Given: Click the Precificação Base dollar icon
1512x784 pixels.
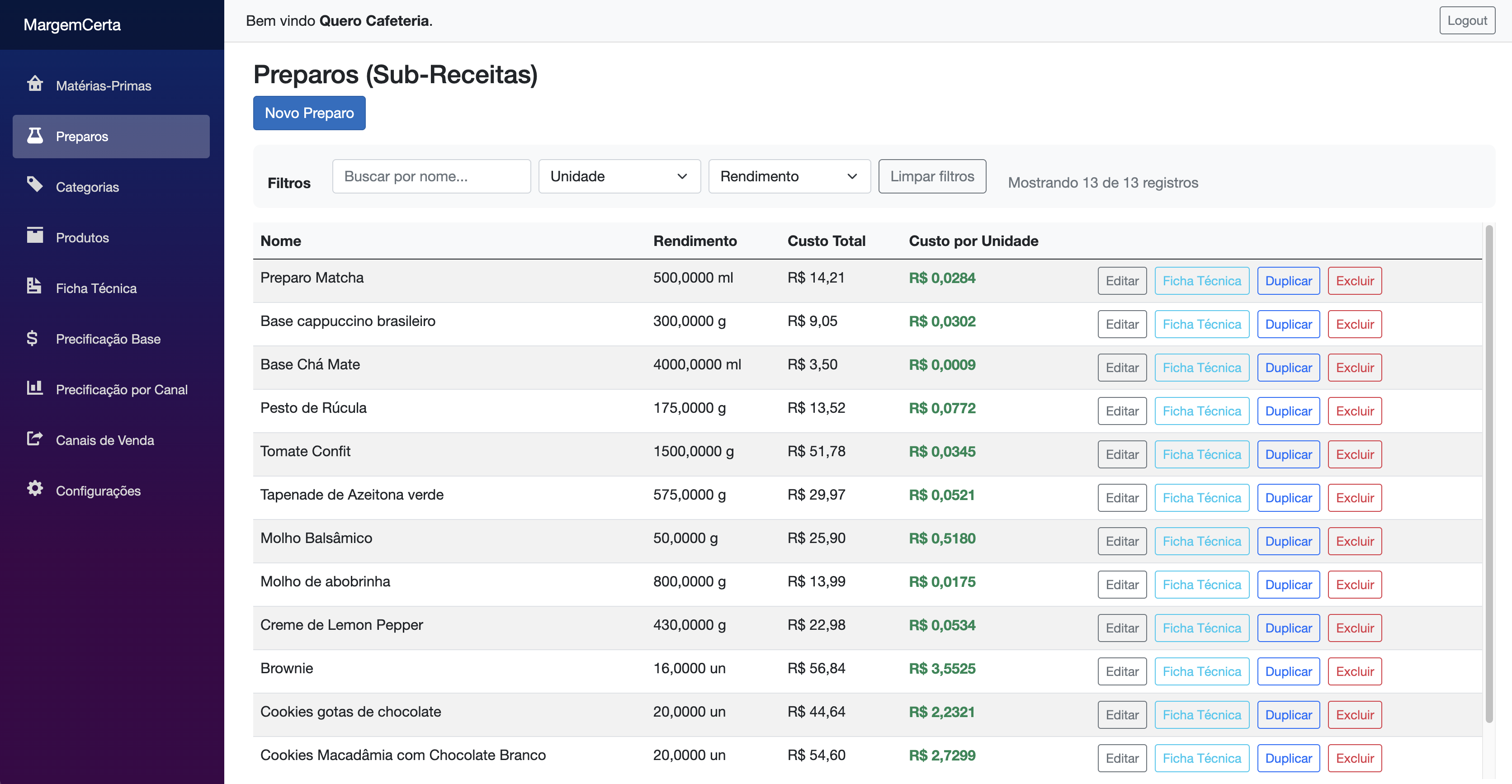Looking at the screenshot, I should click(32, 338).
